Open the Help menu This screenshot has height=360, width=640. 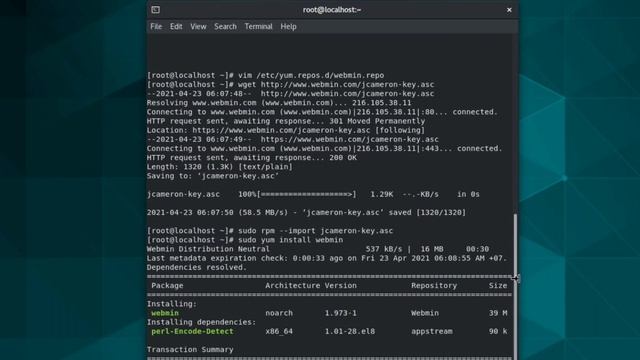tap(288, 27)
